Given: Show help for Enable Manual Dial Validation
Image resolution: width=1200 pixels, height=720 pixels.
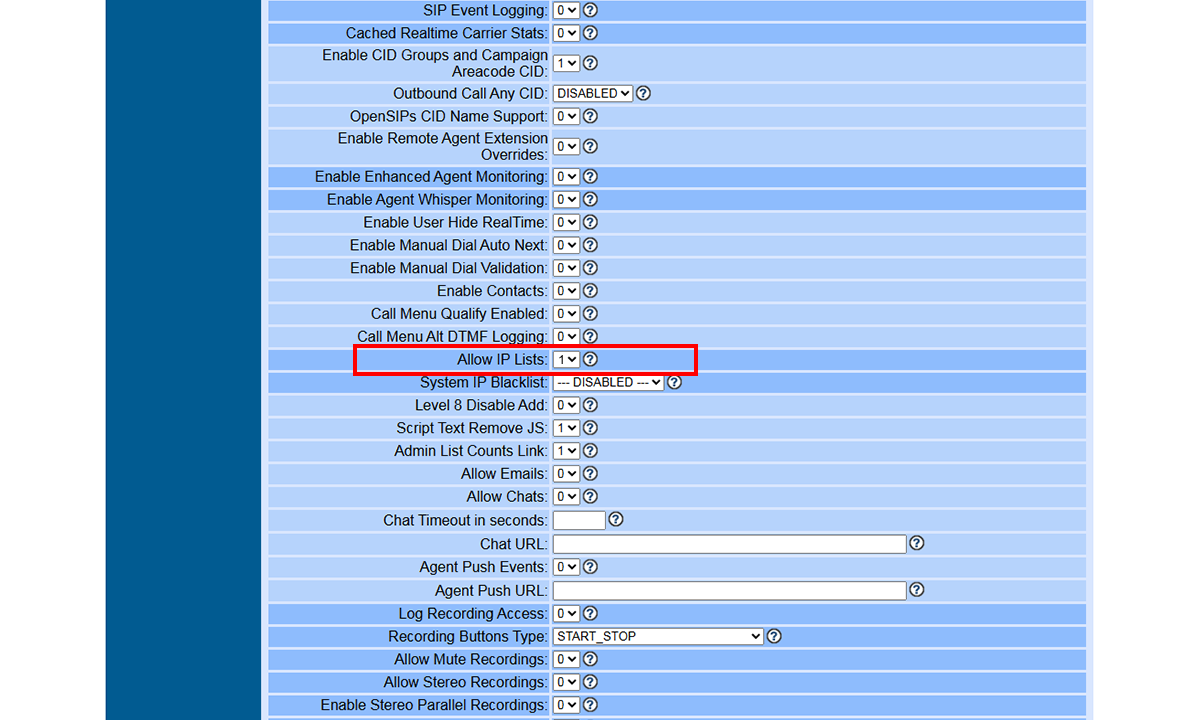Looking at the screenshot, I should [590, 268].
